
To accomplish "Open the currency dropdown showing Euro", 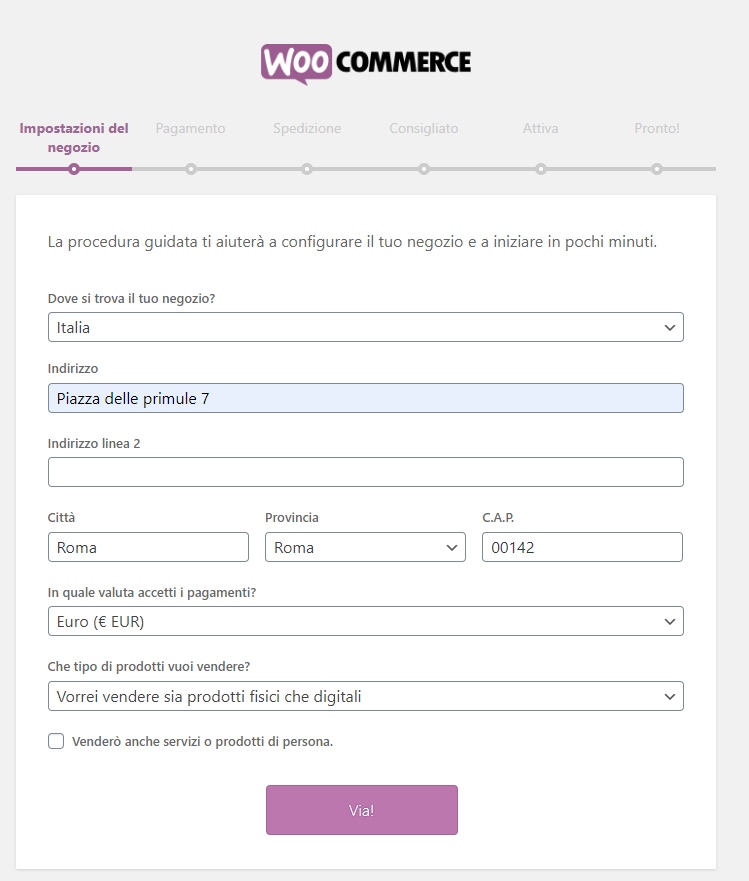I will click(x=365, y=621).
